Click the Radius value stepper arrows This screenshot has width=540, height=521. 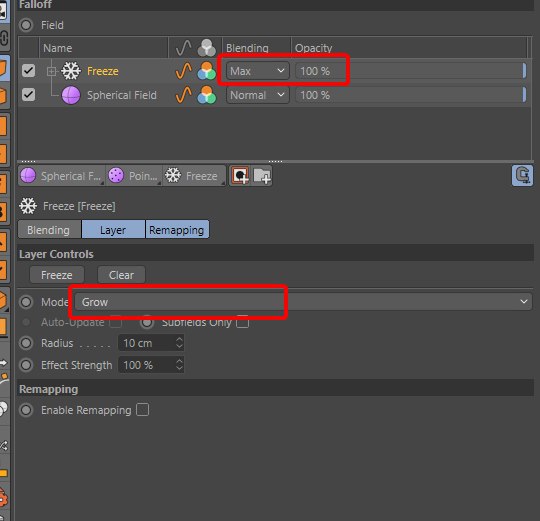(179, 343)
